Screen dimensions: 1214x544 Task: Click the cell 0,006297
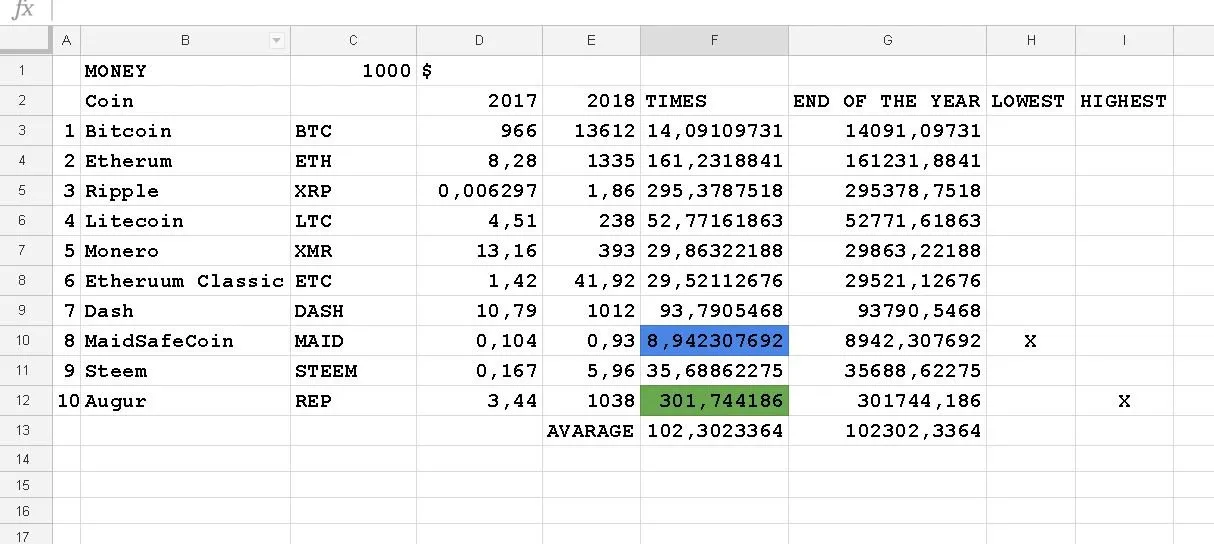tap(479, 191)
